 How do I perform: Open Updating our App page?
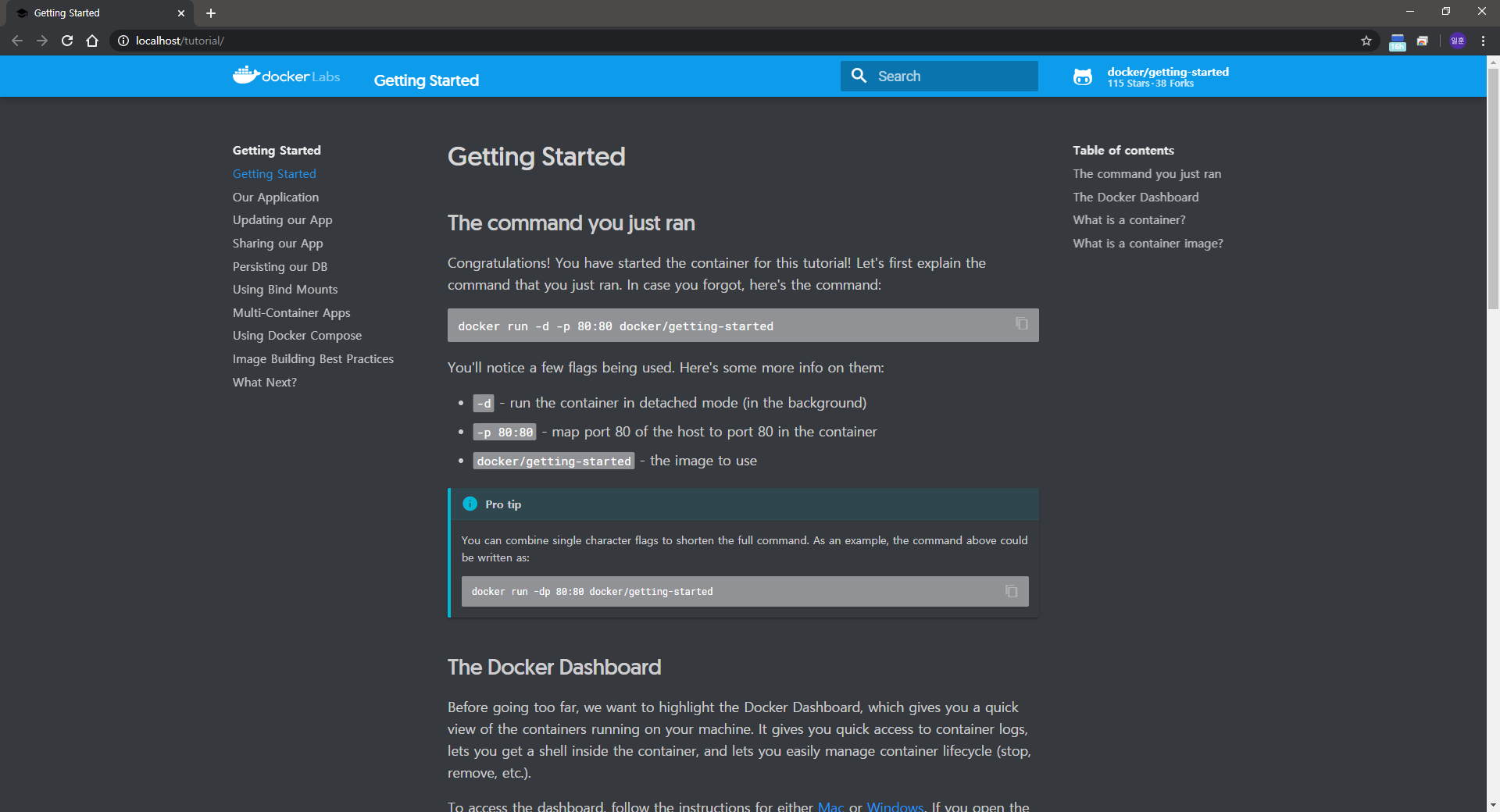click(x=283, y=220)
